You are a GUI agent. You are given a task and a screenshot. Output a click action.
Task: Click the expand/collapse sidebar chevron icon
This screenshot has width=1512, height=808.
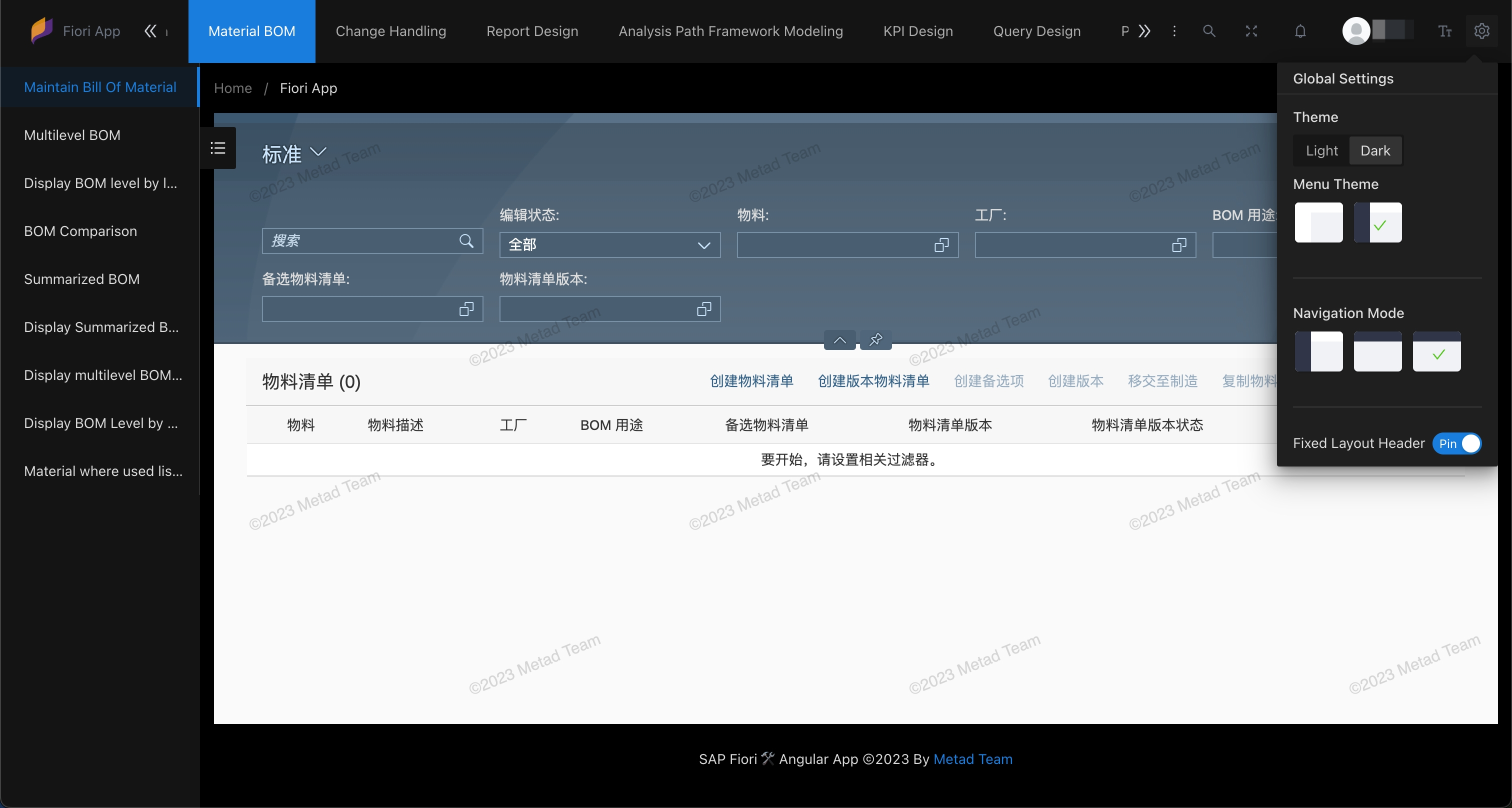[150, 31]
